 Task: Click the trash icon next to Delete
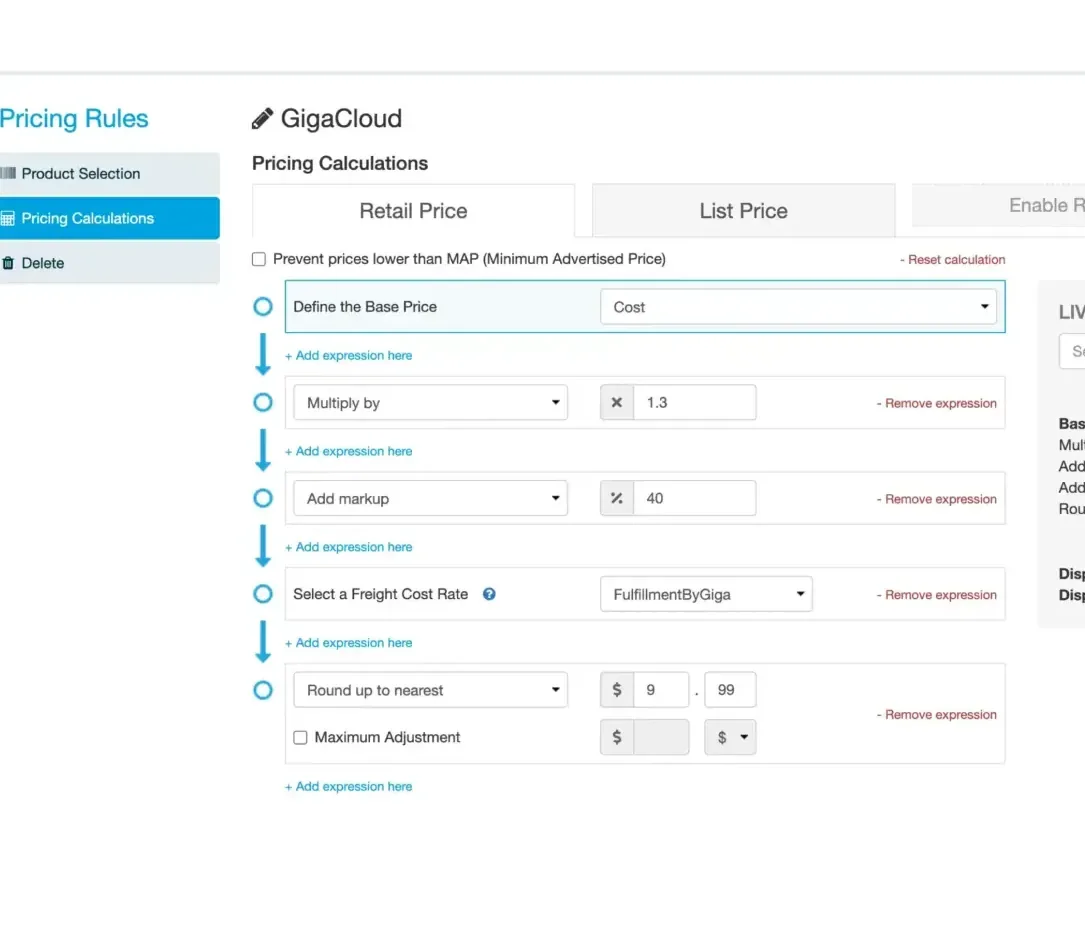point(8,263)
